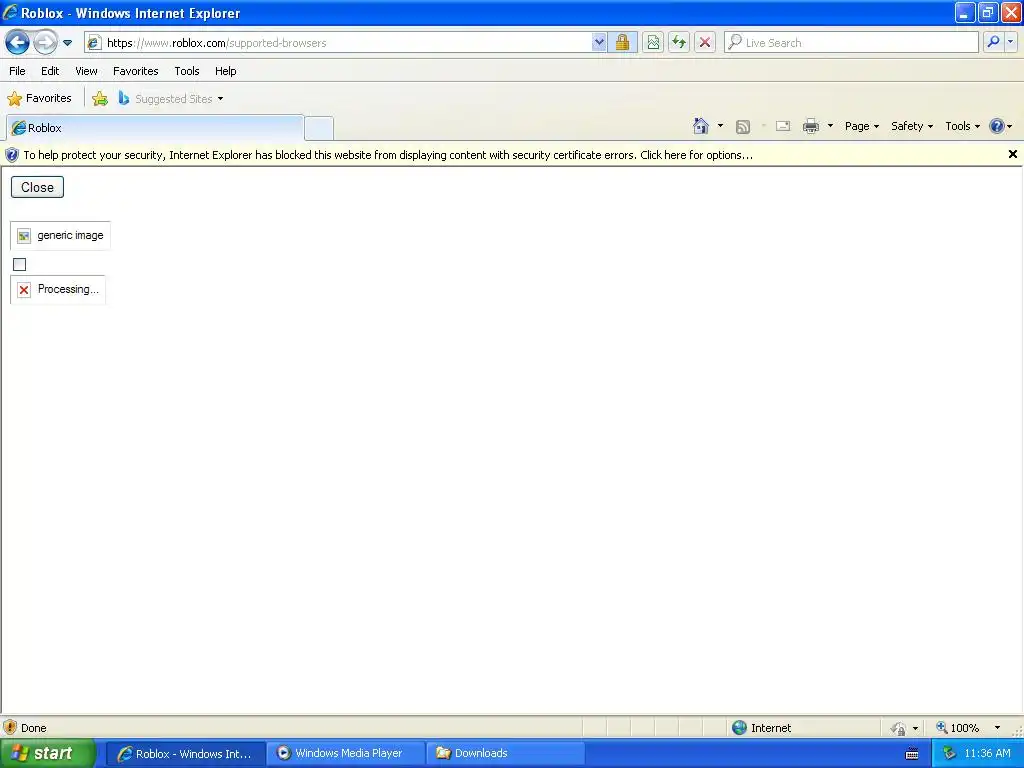Screen dimensions: 1024x768
Task: Open the Tools menu in menu bar
Action: coord(187,71)
